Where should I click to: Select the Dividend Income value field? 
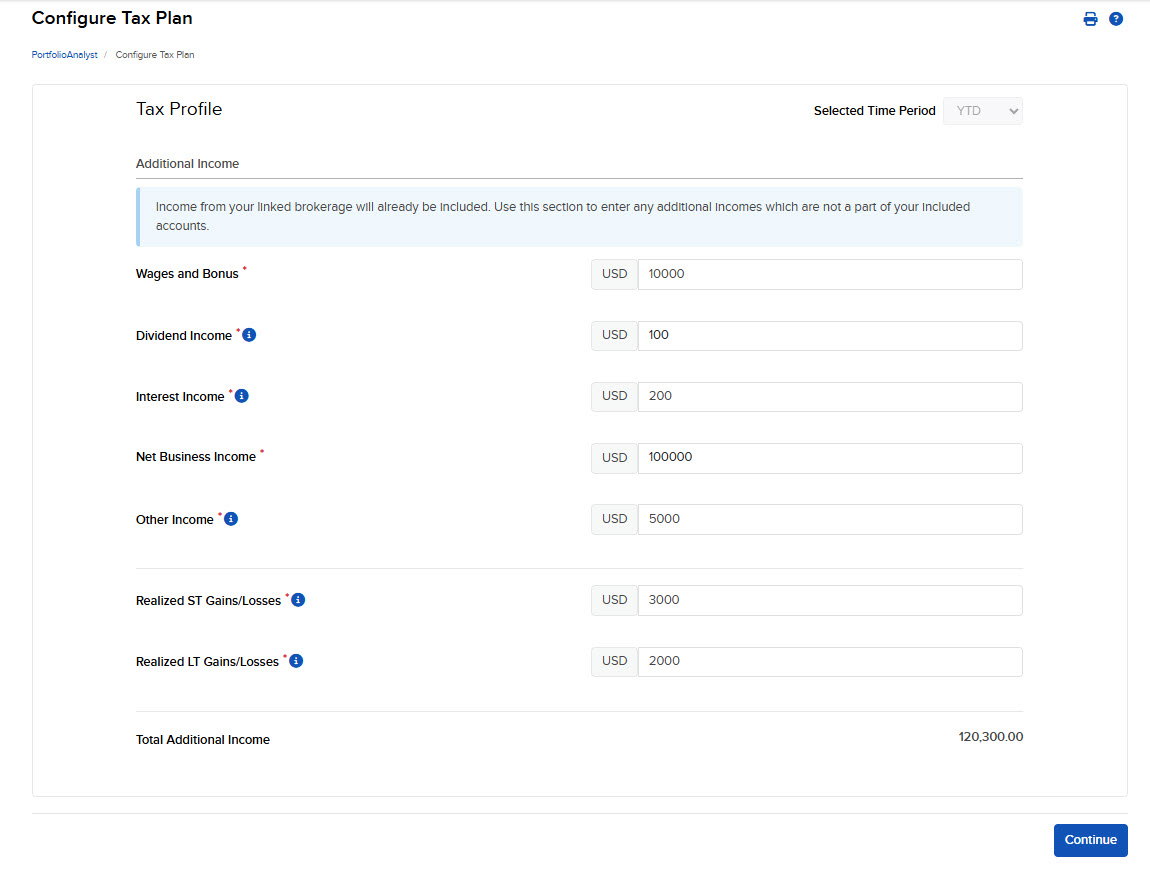pos(830,335)
